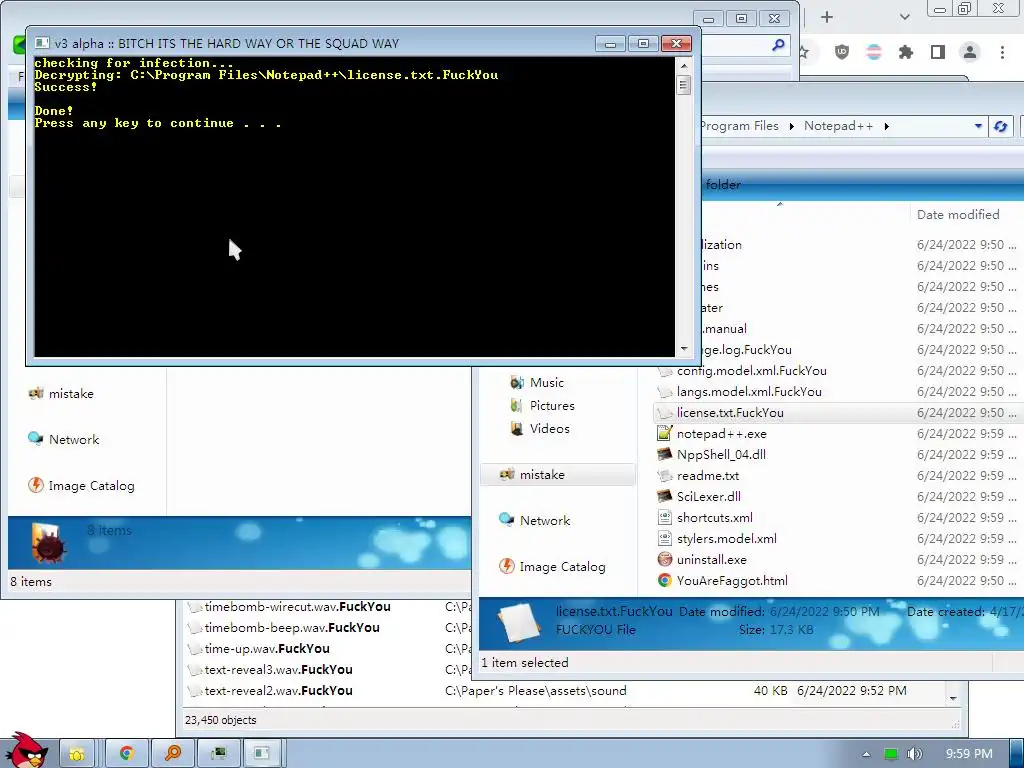Select the .manual folder entry
The width and height of the screenshot is (1024, 768).
coord(724,328)
